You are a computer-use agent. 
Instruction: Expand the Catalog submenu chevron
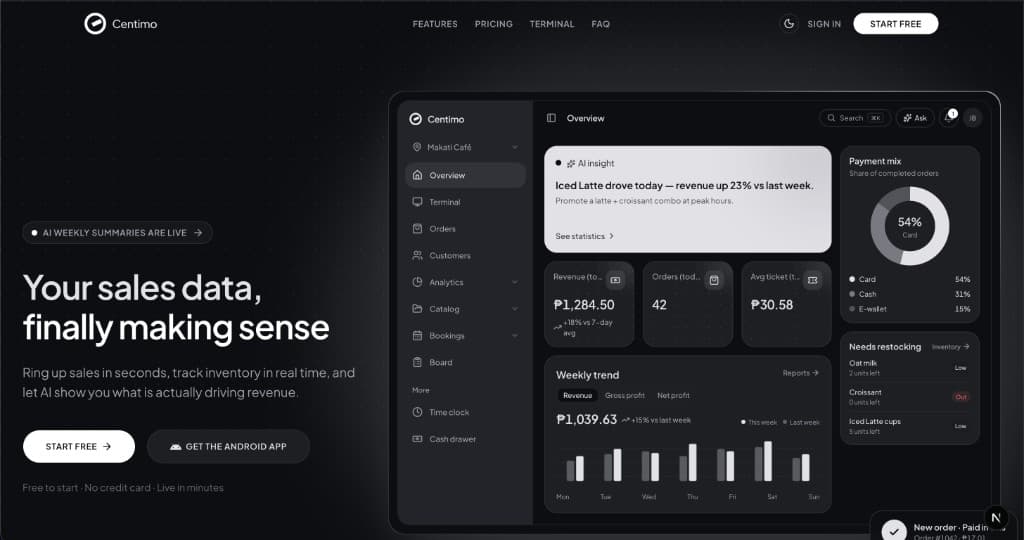(515, 309)
